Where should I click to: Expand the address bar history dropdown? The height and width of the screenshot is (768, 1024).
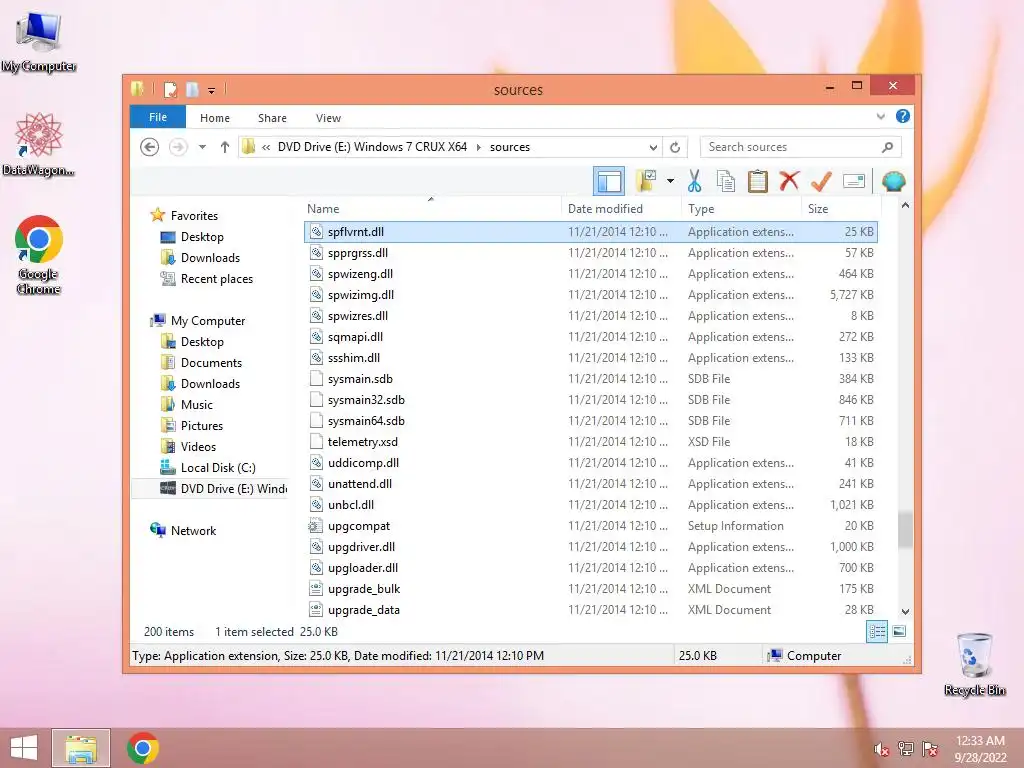(x=653, y=147)
